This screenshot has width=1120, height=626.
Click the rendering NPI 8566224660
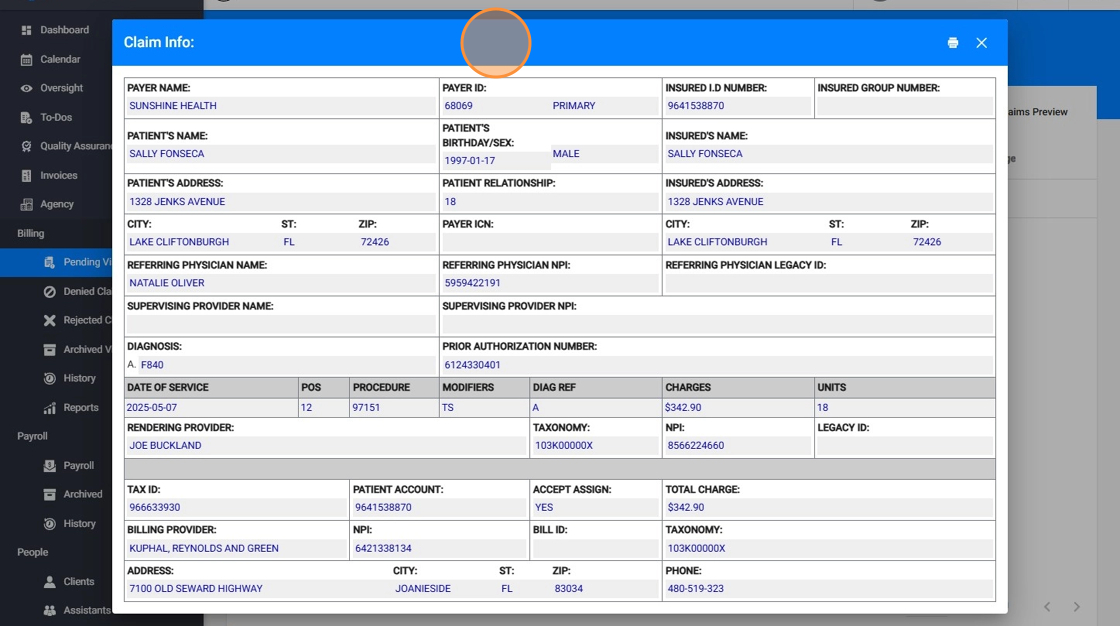[696, 445]
